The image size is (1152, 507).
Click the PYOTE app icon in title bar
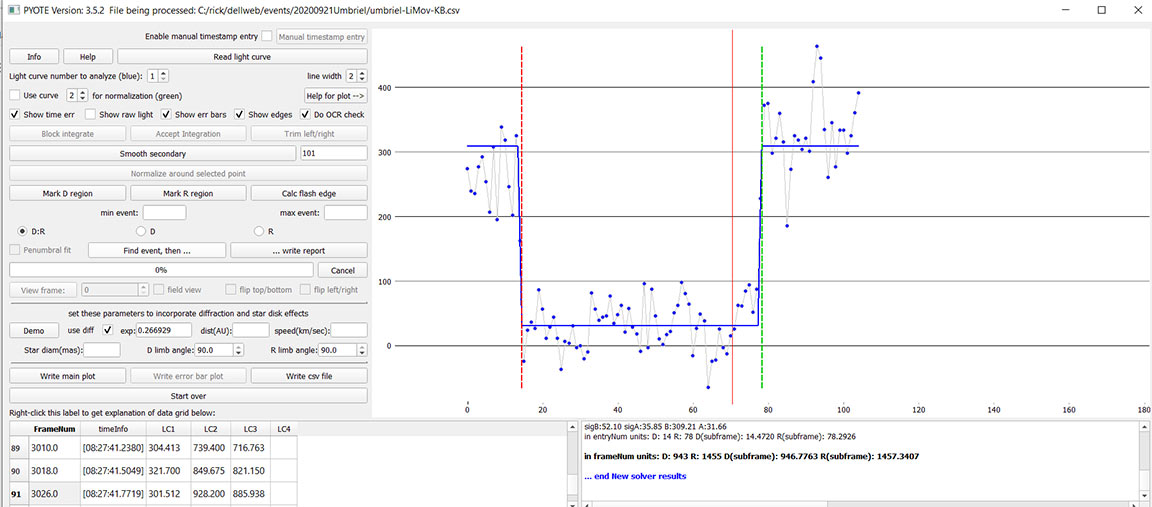coord(12,10)
